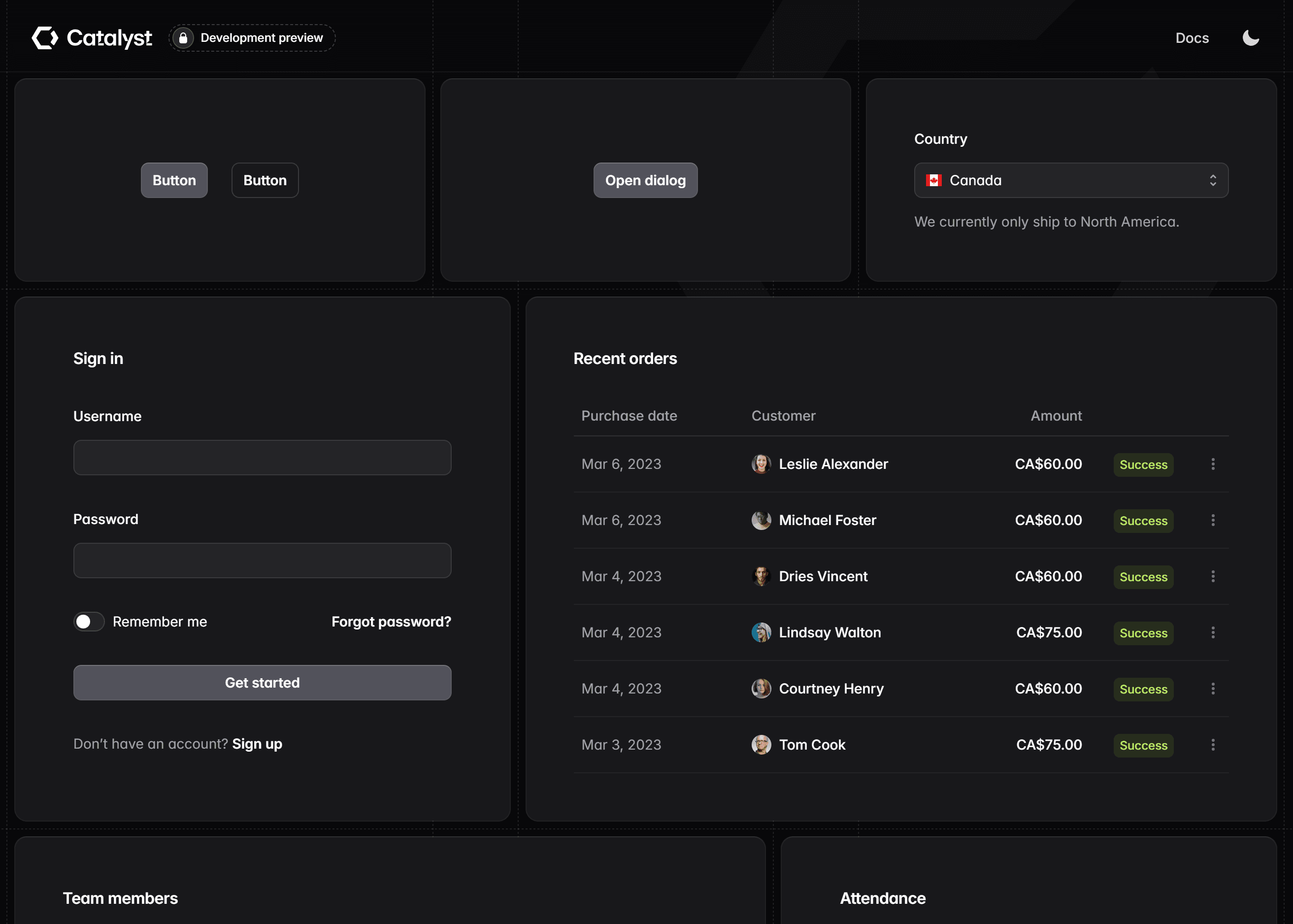Toggle the Remember me switch
This screenshot has height=924, width=1293.
[x=88, y=621]
